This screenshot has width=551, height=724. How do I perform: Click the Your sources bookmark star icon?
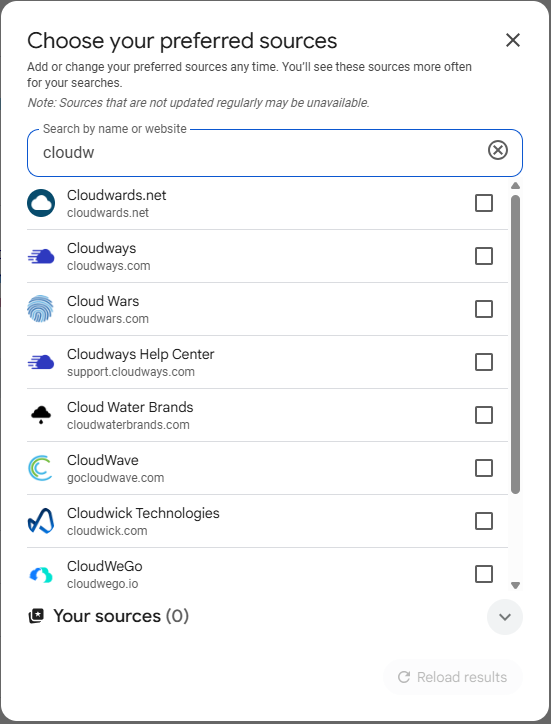coord(36,616)
